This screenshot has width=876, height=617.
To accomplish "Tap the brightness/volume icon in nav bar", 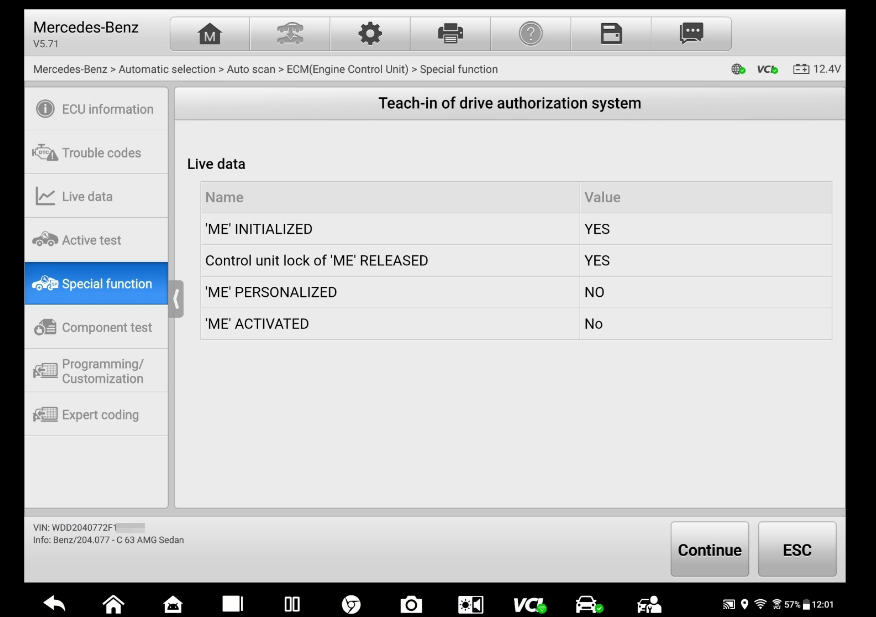I will coord(470,604).
